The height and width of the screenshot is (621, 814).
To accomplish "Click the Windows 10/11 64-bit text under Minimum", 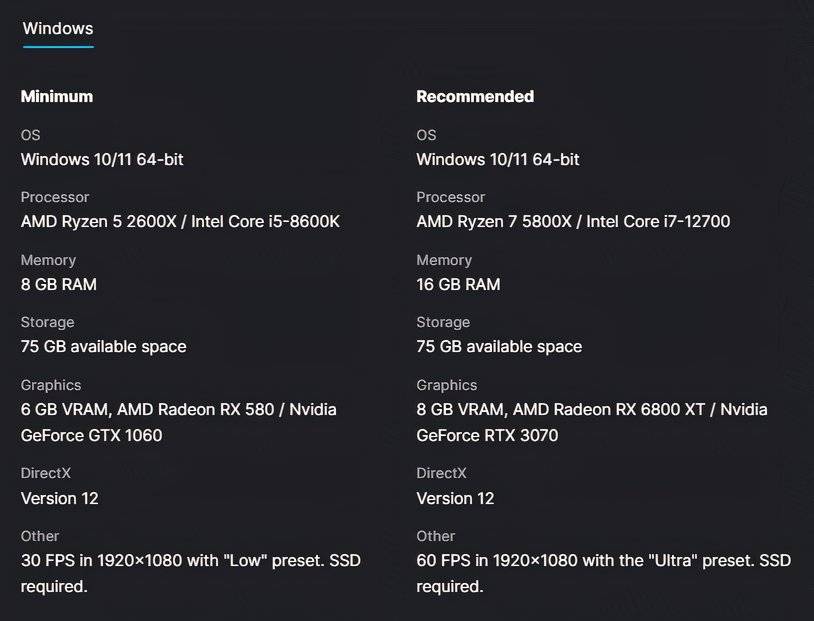I will tap(102, 159).
